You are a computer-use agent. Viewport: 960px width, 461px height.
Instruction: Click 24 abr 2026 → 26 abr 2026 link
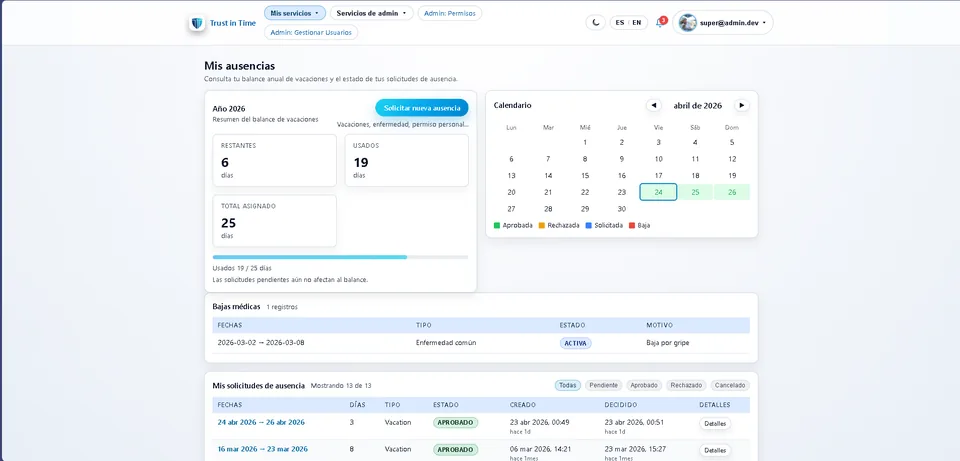click(261, 422)
